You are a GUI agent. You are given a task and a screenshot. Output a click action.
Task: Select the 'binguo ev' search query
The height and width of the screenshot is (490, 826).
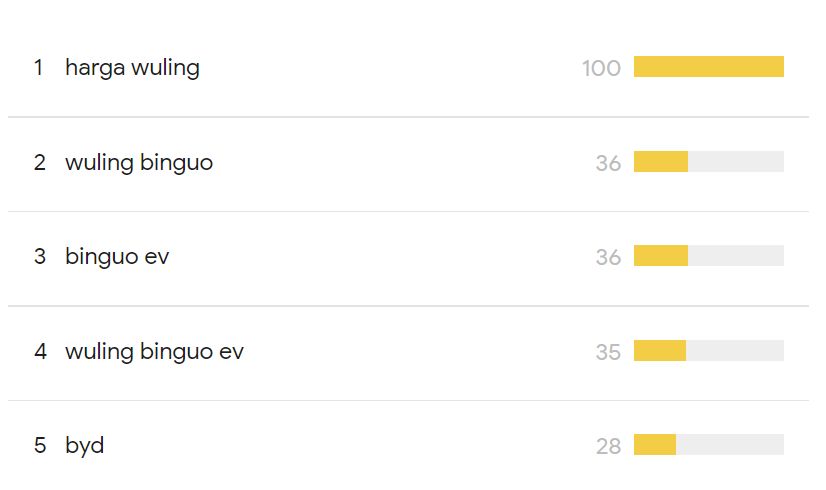pos(117,257)
